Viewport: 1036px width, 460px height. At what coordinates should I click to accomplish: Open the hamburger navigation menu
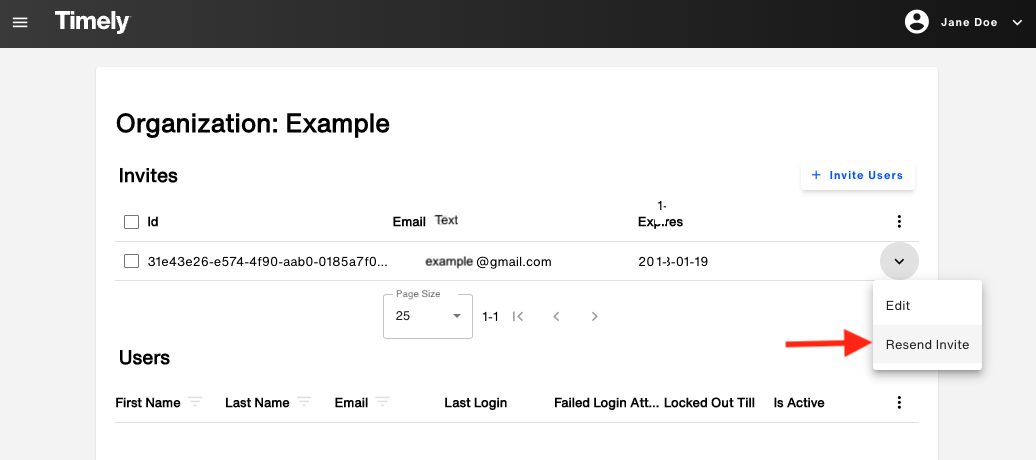pos(20,22)
